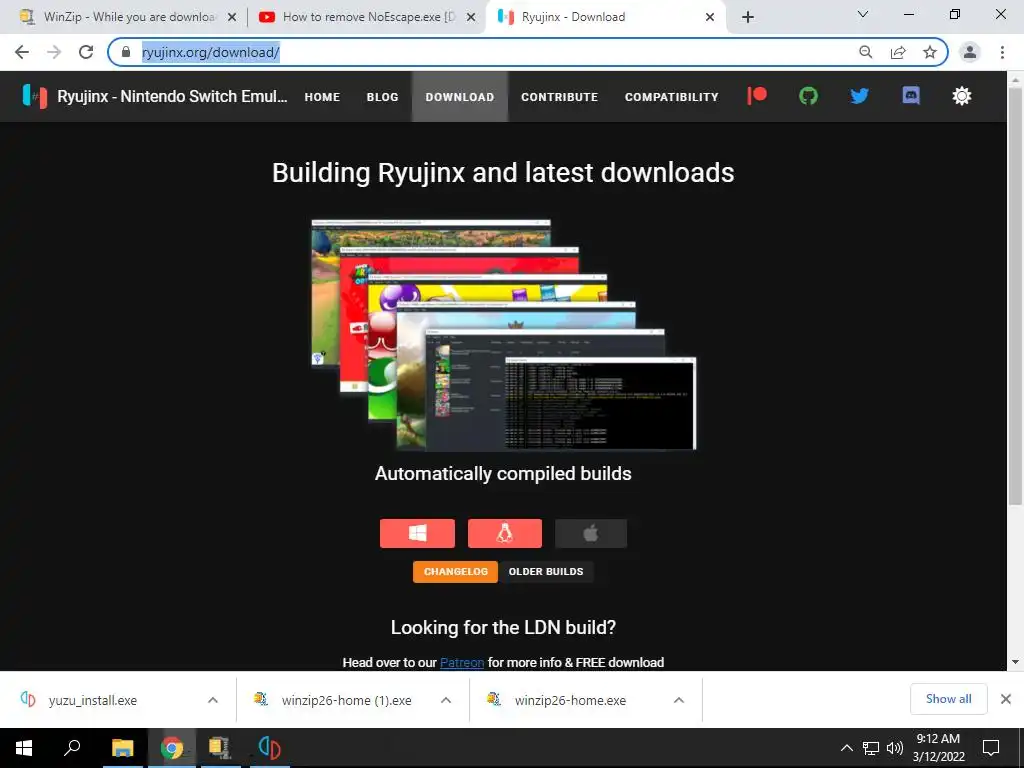Open the downloaded winzip26-home.exe file
Screen dimensions: 1024x768
point(570,700)
